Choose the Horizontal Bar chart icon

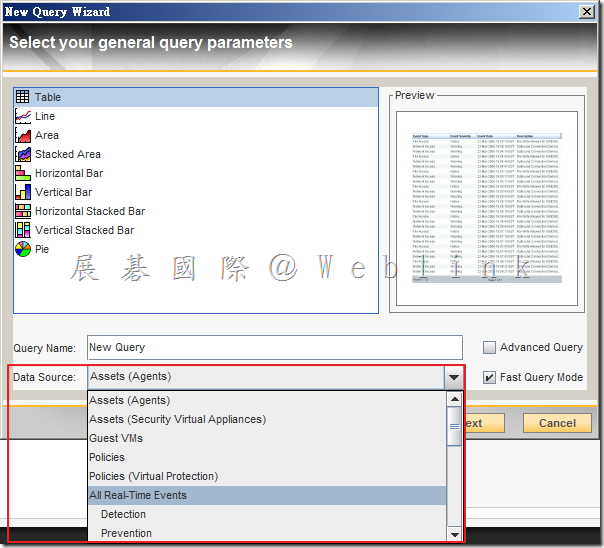coord(24,173)
